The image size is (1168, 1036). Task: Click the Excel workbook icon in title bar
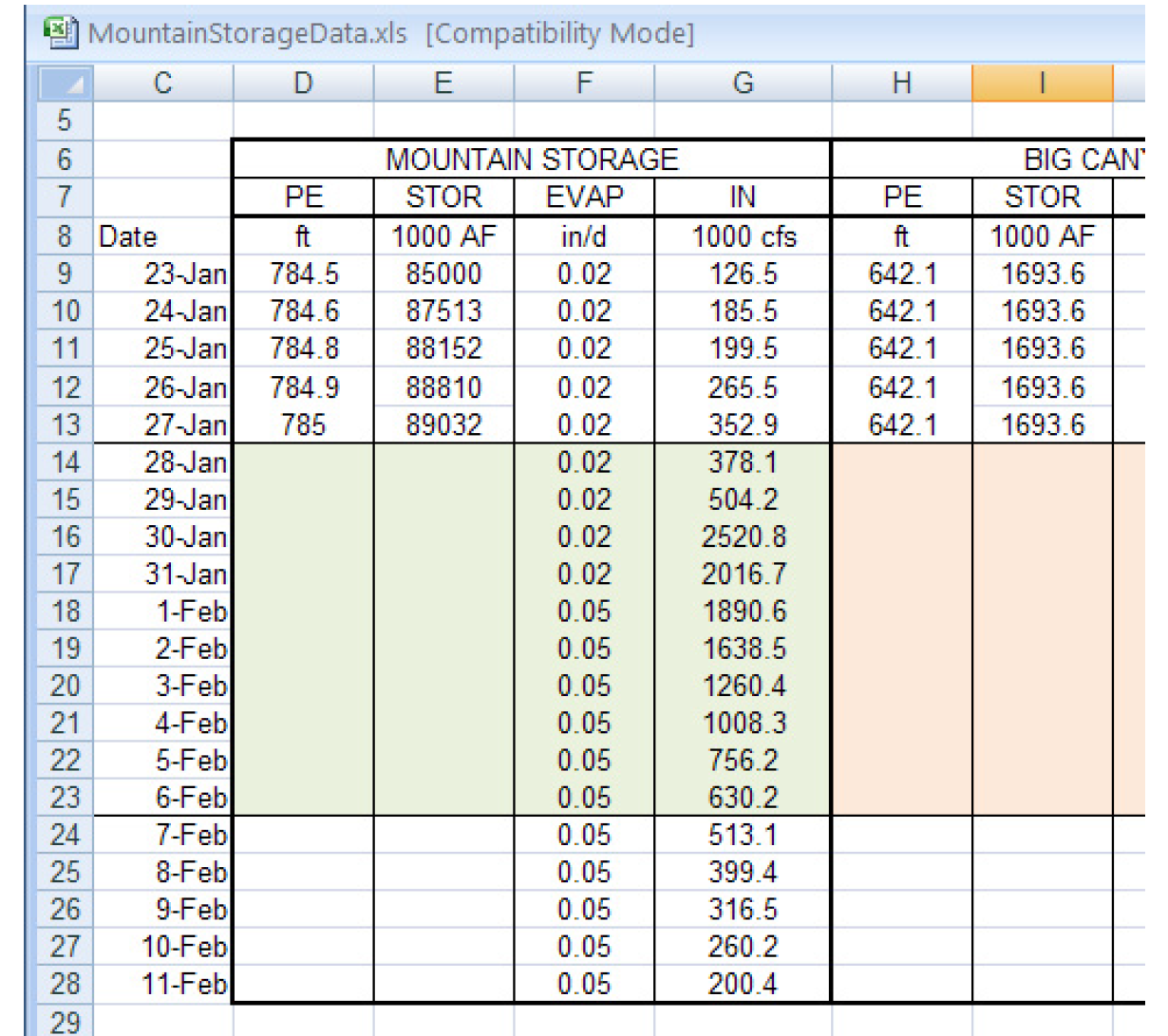coord(61,33)
